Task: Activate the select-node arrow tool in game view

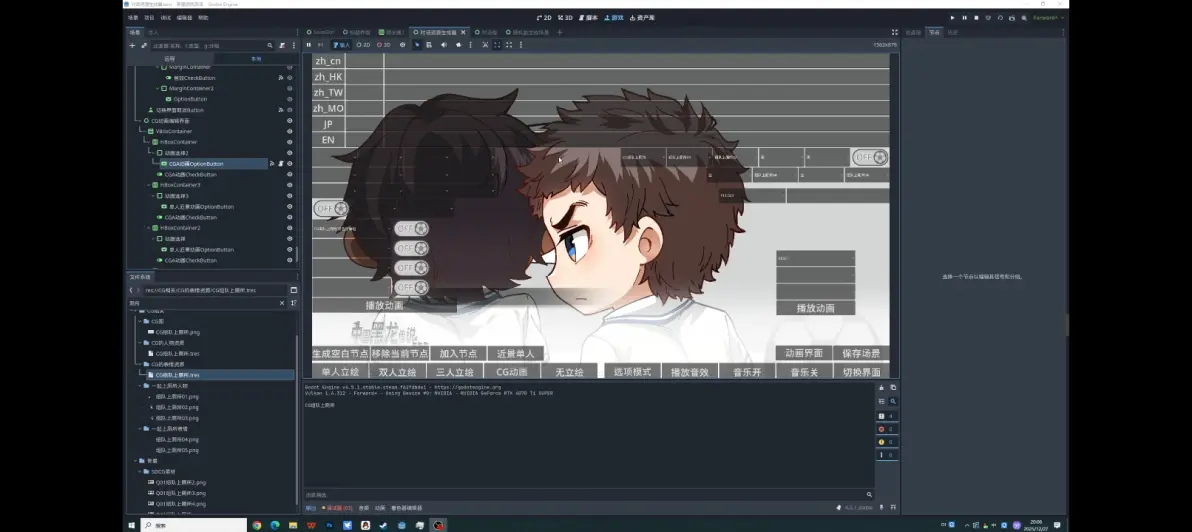Action: tap(417, 45)
